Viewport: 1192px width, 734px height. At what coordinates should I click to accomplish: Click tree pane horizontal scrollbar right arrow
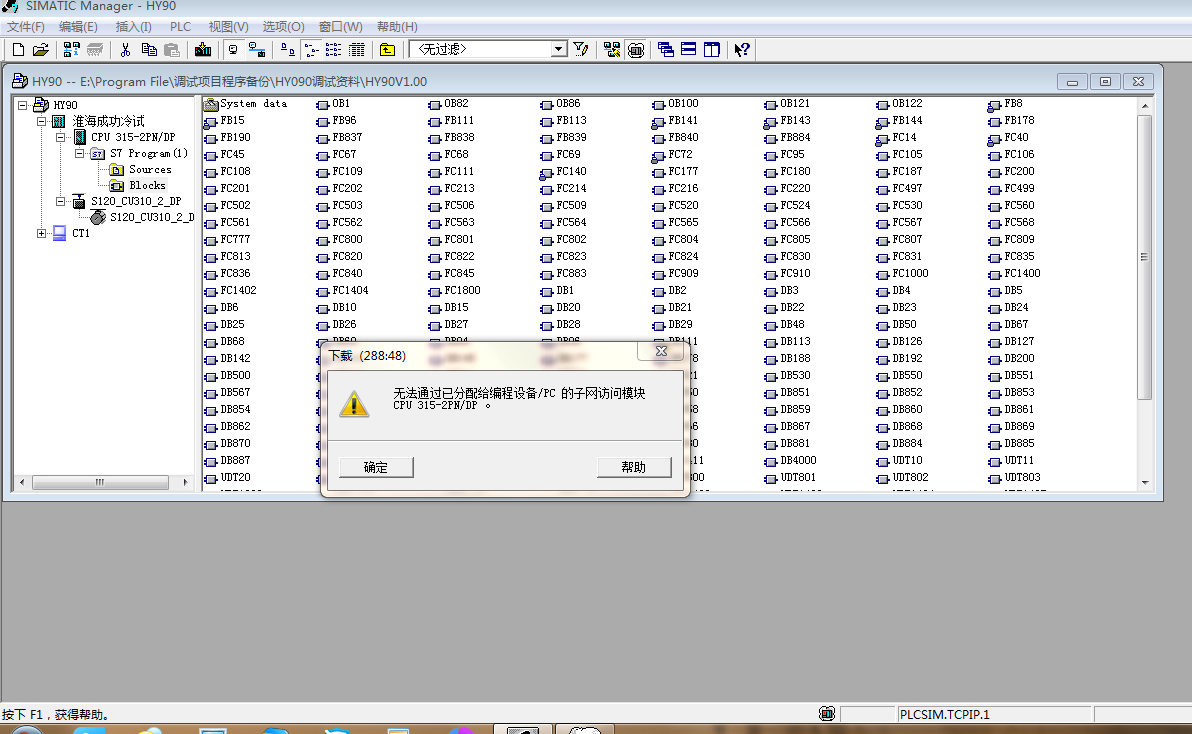pos(185,482)
